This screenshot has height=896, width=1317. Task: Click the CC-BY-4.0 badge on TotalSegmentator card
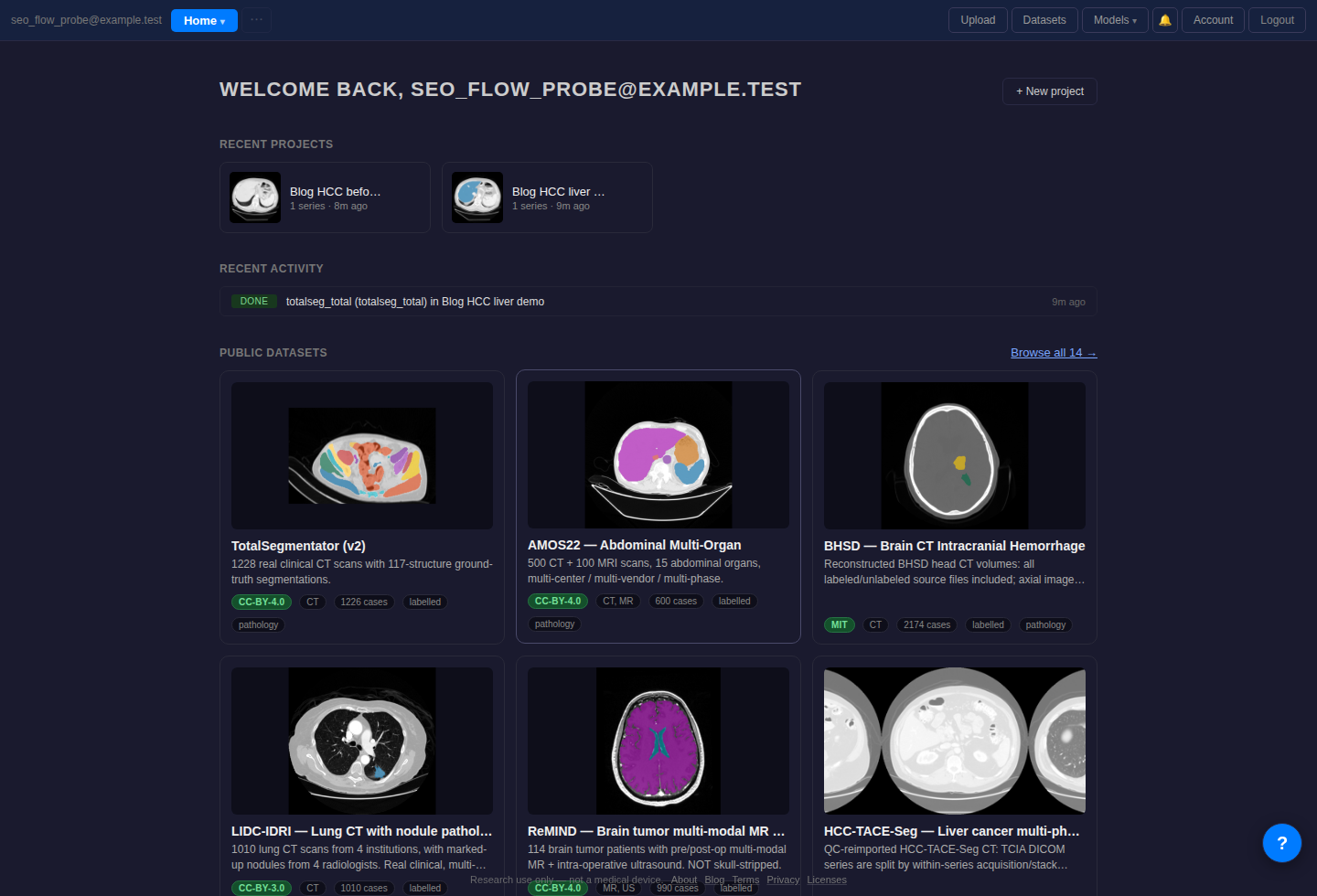262,603
